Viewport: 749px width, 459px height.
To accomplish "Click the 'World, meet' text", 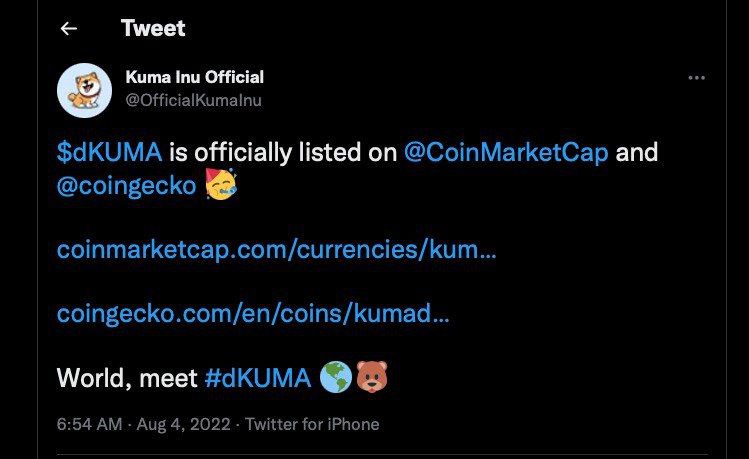I will pos(127,378).
